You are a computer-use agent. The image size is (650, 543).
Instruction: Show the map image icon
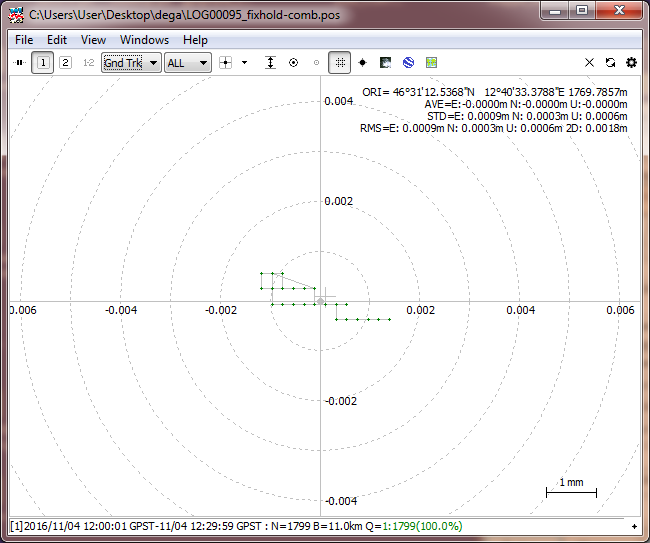(386, 63)
